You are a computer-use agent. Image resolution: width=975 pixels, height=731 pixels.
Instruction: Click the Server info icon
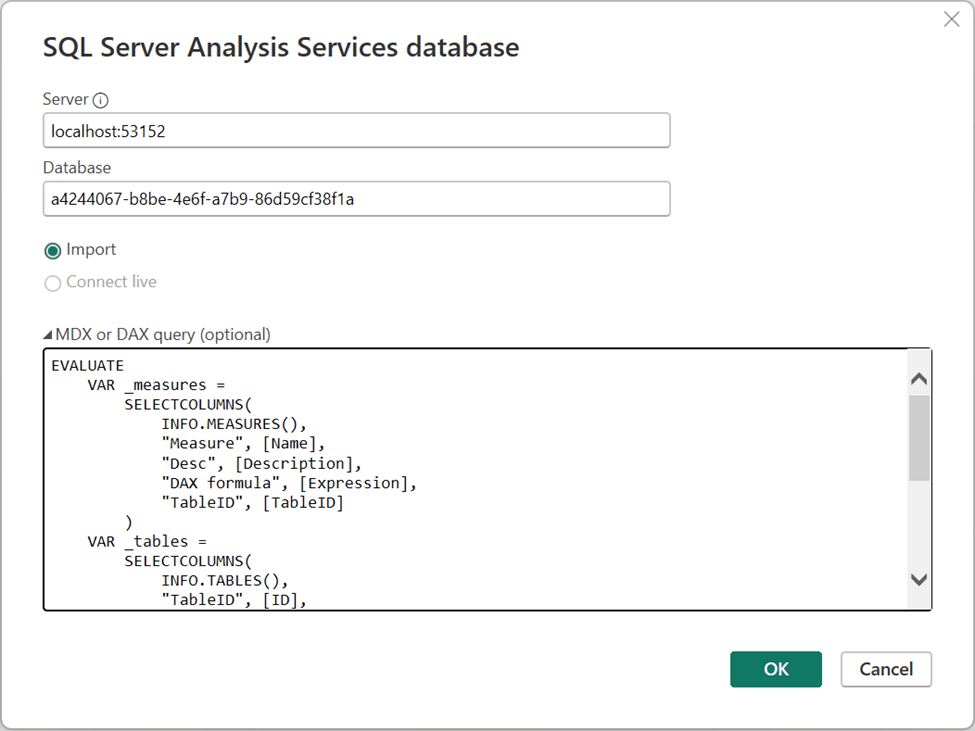(100, 100)
